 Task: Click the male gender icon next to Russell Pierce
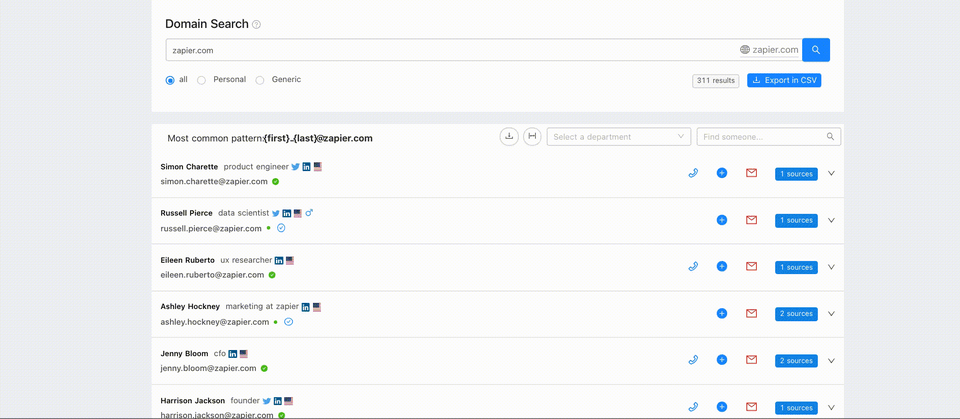[309, 213]
